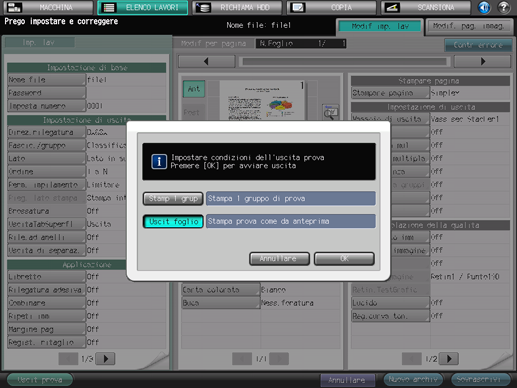The width and height of the screenshot is (517, 388).
Task: Open Uscita di separaz. setting
Action: [x=46, y=251]
